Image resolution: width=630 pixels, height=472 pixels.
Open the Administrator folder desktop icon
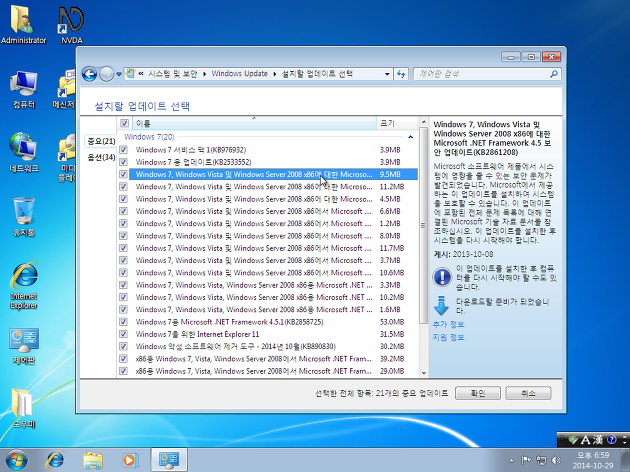click(23, 25)
